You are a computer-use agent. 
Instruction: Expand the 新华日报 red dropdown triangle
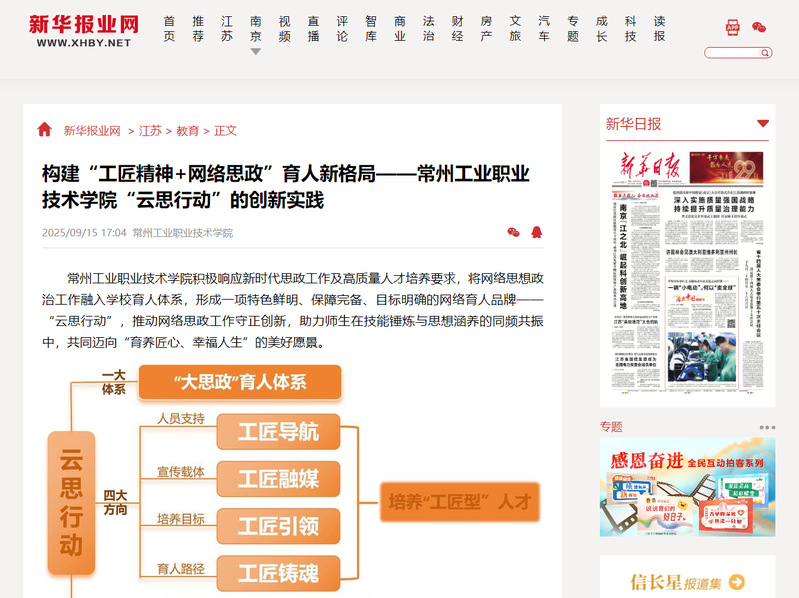coord(763,124)
